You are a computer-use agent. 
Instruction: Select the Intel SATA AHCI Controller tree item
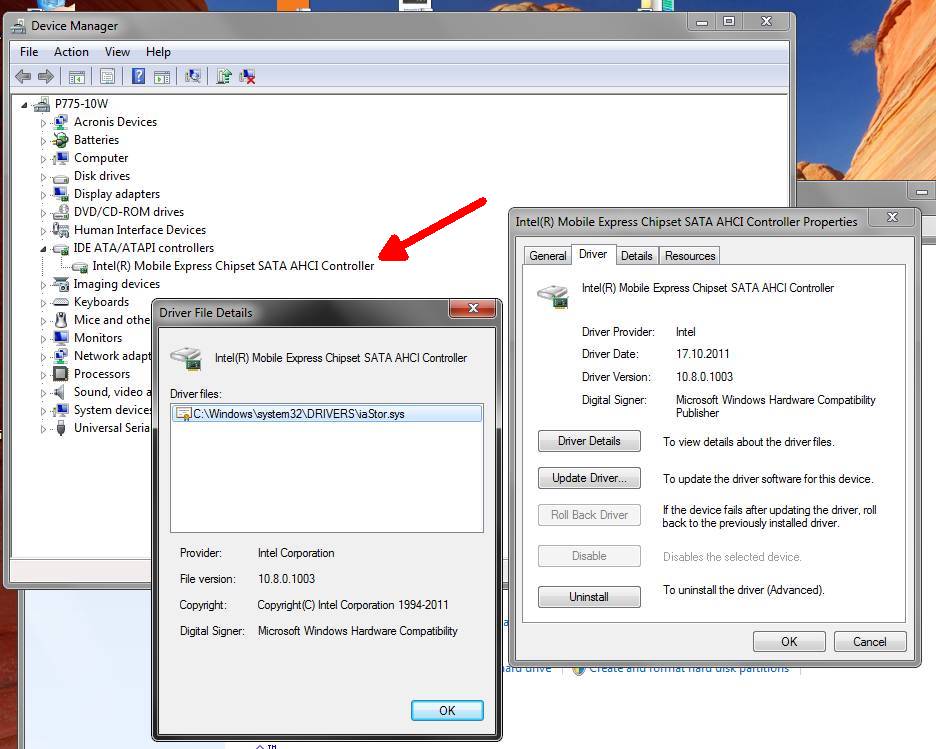[233, 266]
